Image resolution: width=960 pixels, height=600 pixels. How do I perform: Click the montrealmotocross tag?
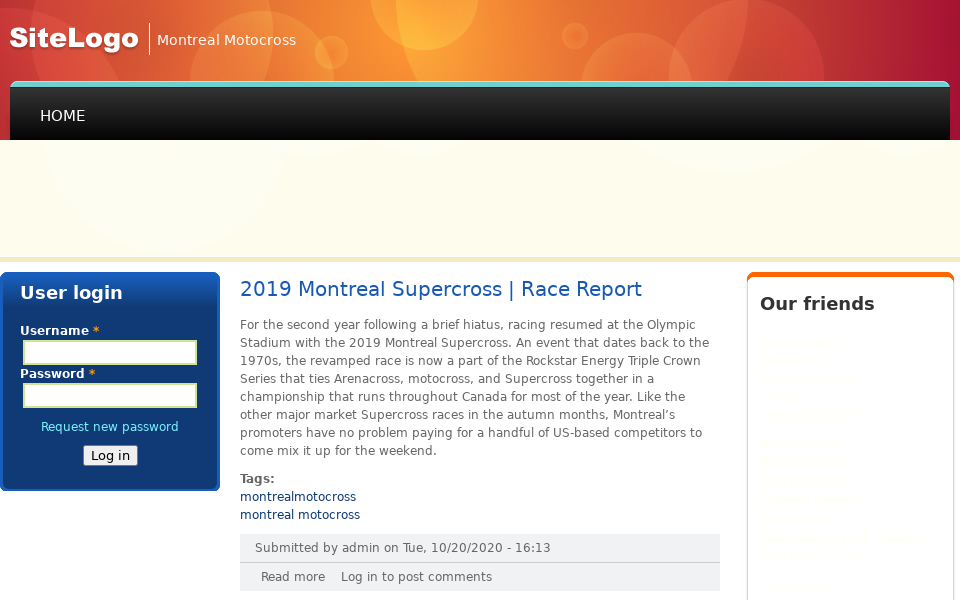297,496
